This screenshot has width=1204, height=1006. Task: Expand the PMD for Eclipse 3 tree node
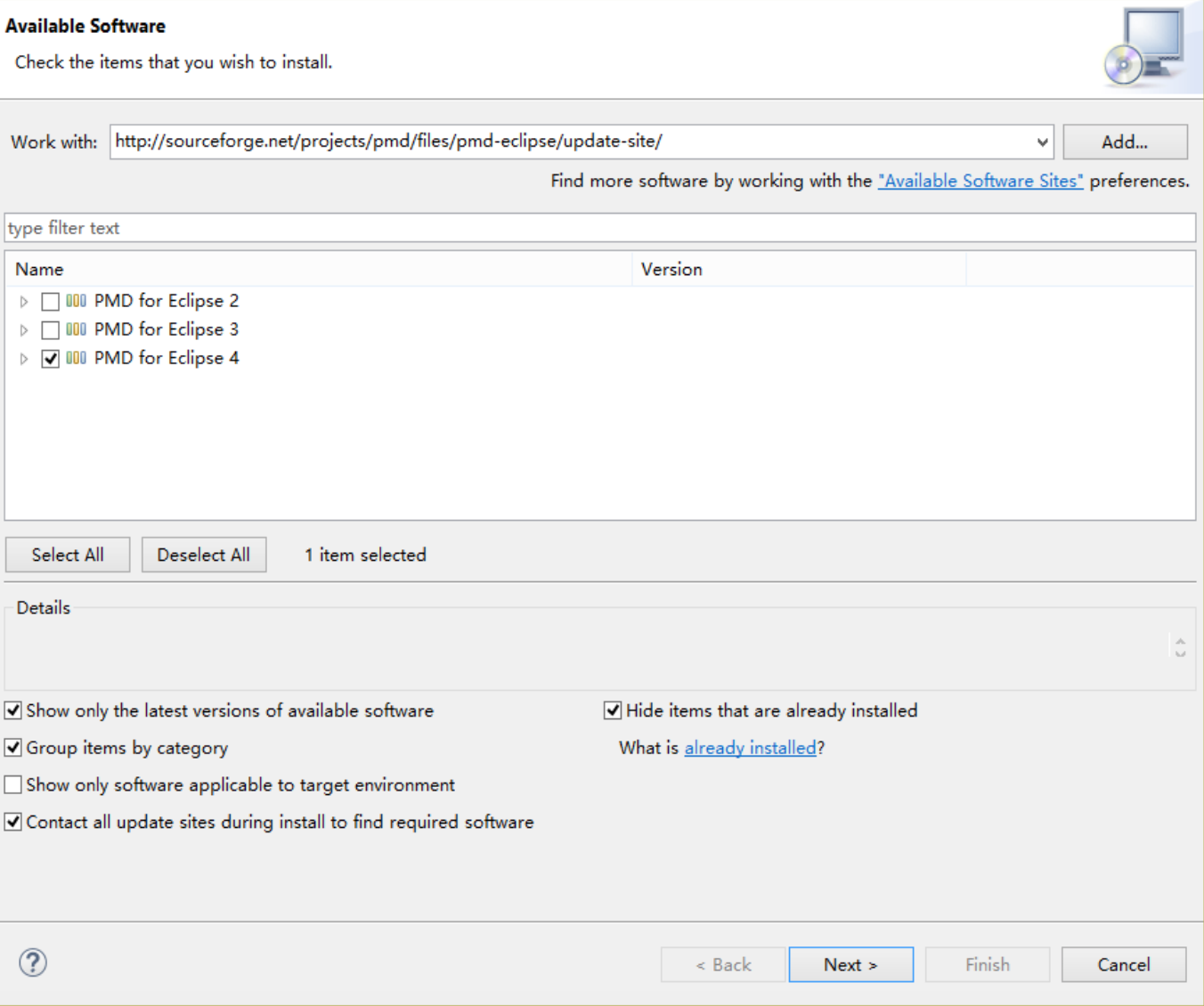(24, 330)
